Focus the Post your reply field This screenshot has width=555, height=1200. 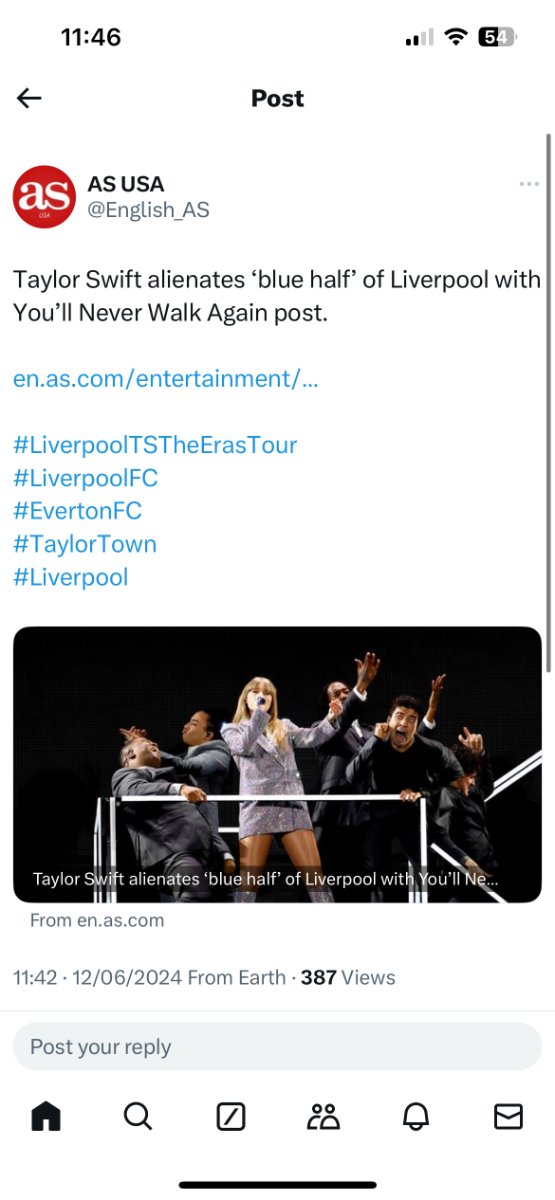pyautogui.click(x=277, y=1047)
